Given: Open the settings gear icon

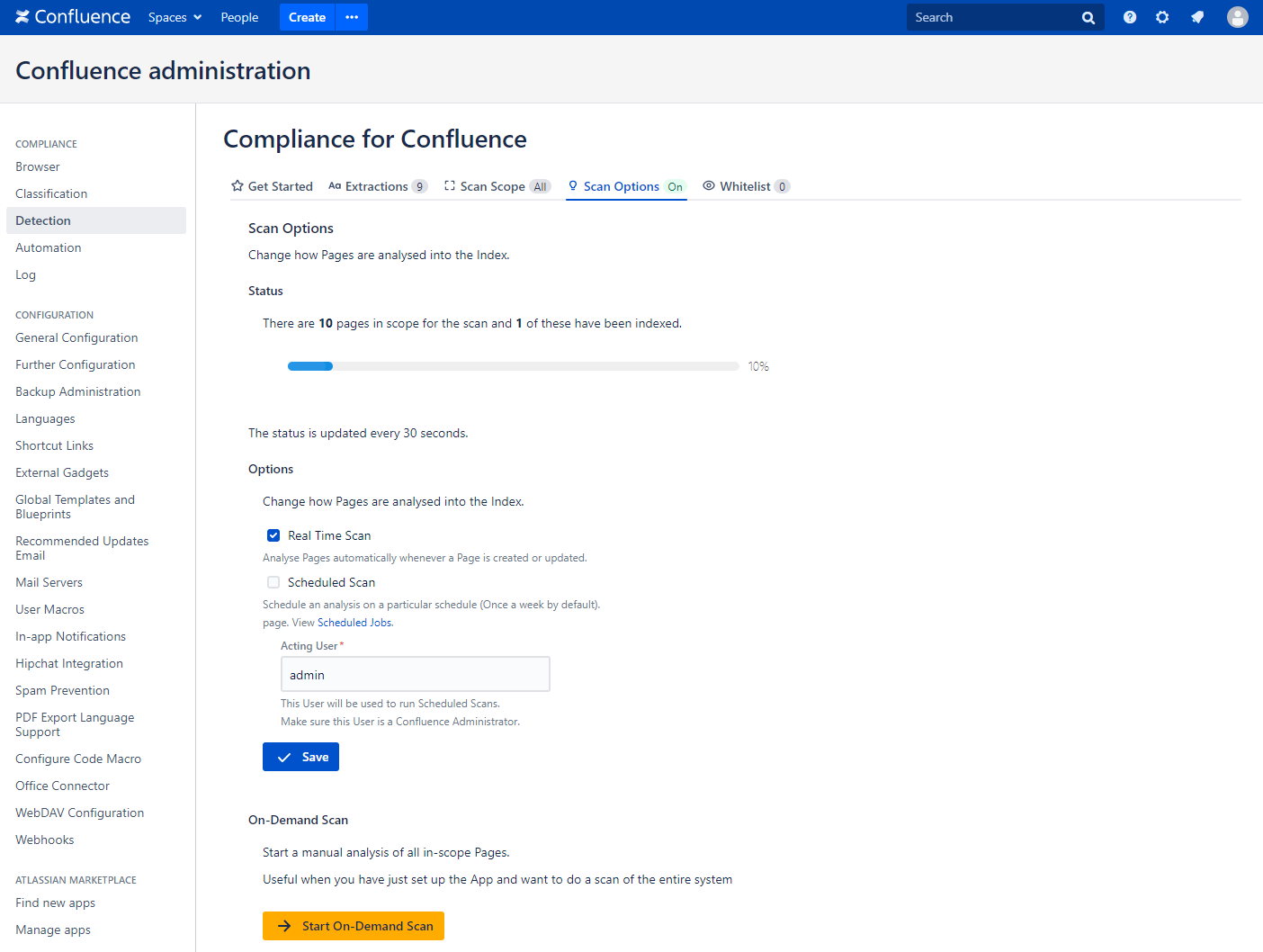Looking at the screenshot, I should 1162,17.
